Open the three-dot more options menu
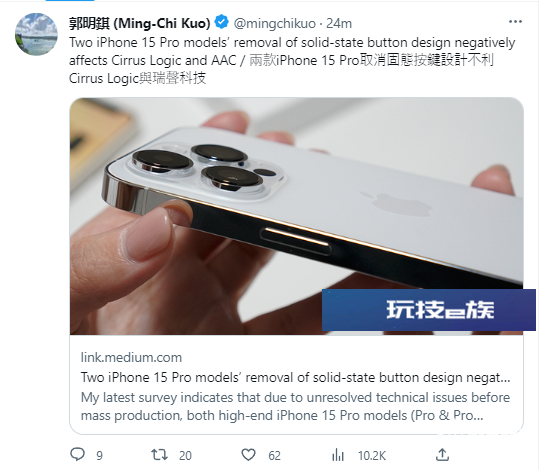Screen dimensions: 539x470 click(x=515, y=22)
